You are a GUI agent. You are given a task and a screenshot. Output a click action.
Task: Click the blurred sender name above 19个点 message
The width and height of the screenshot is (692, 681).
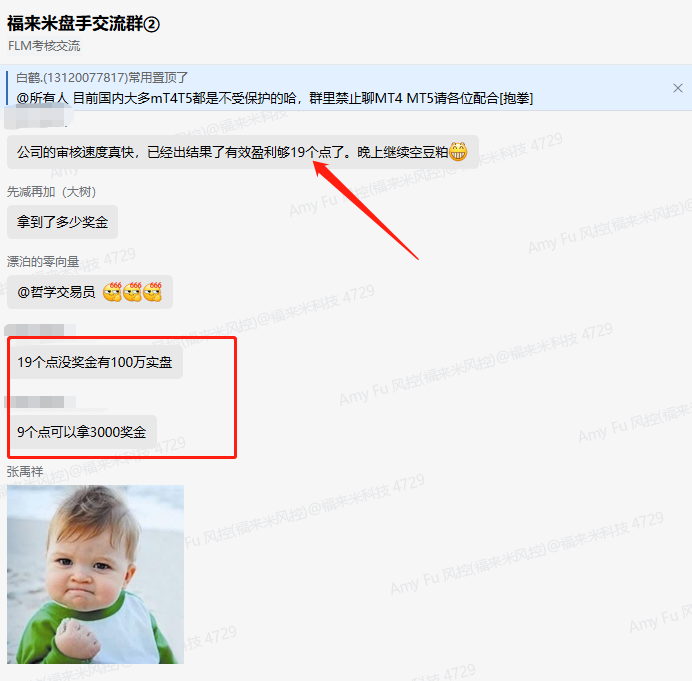[40, 330]
